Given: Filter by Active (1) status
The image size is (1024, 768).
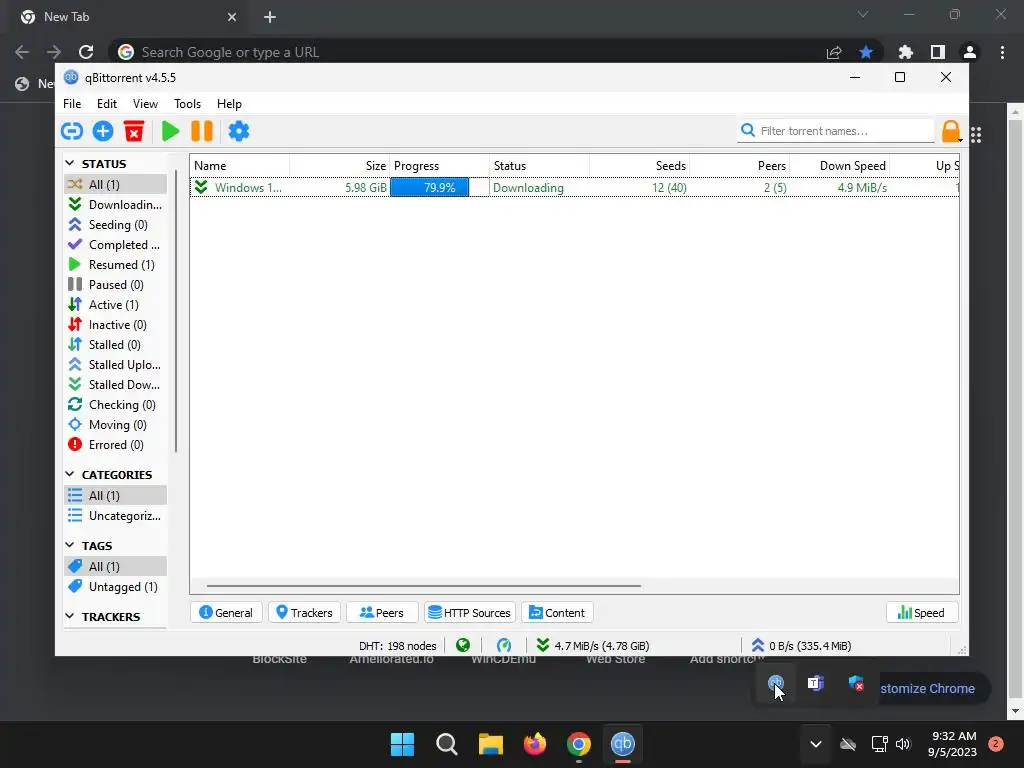Looking at the screenshot, I should (116, 305).
